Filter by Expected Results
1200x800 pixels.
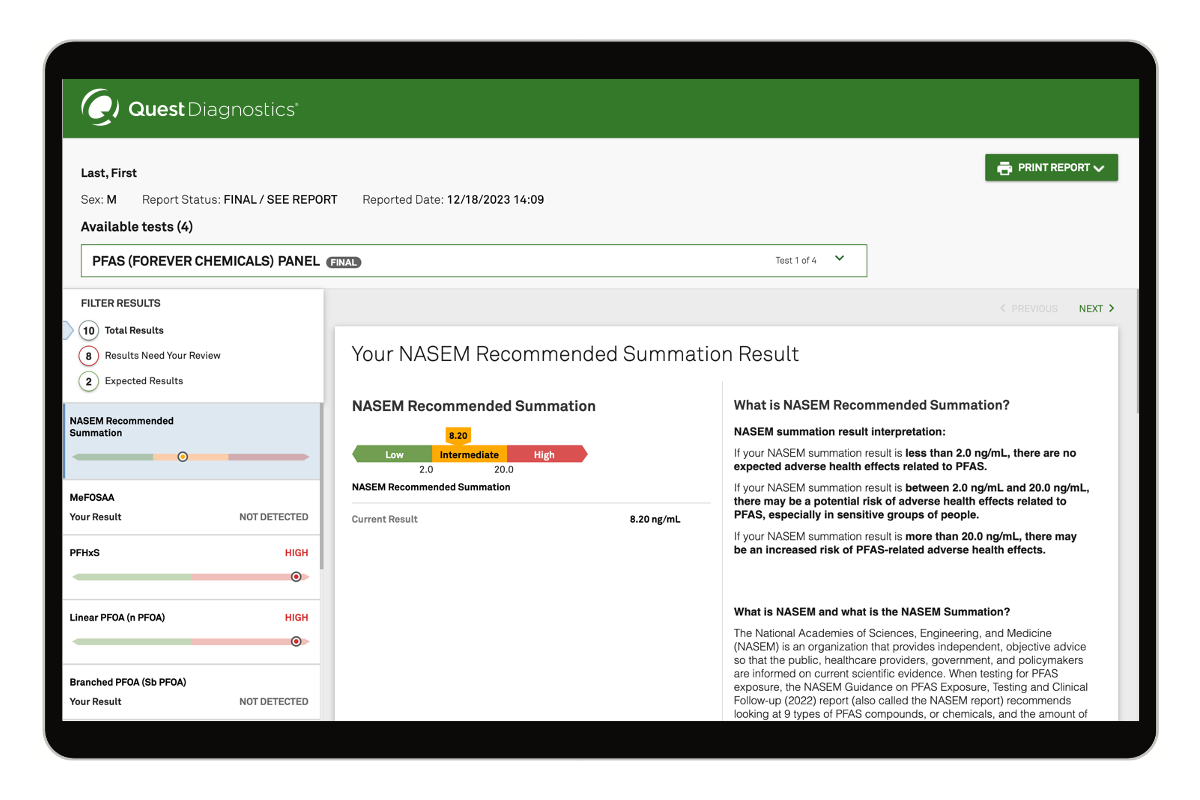click(144, 381)
